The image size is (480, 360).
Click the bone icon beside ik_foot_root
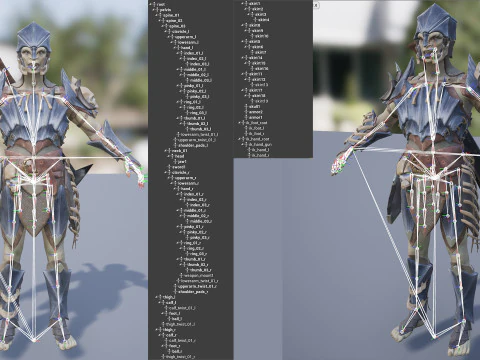point(244,123)
